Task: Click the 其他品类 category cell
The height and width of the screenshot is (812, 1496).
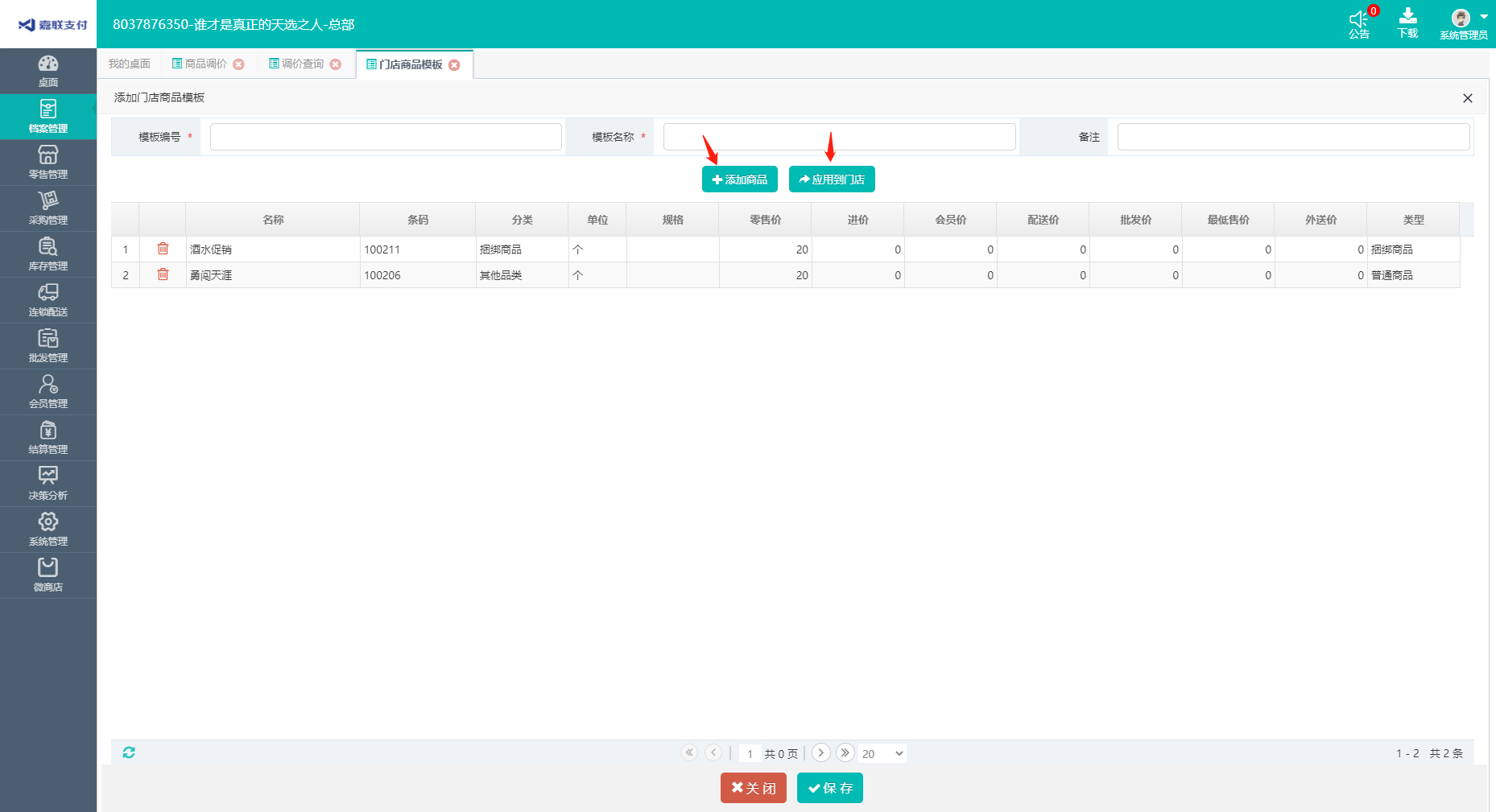Action: 522,275
